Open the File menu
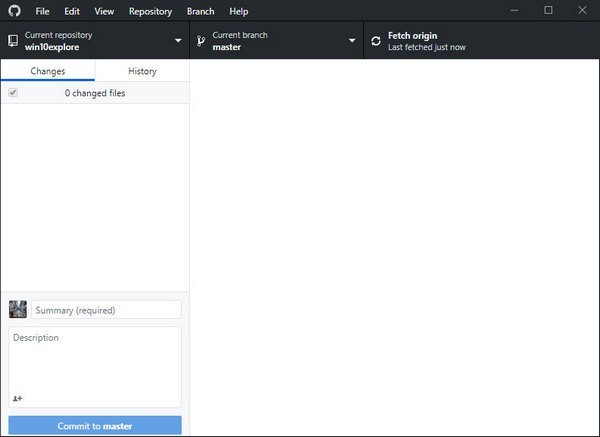600x437 pixels. point(42,11)
